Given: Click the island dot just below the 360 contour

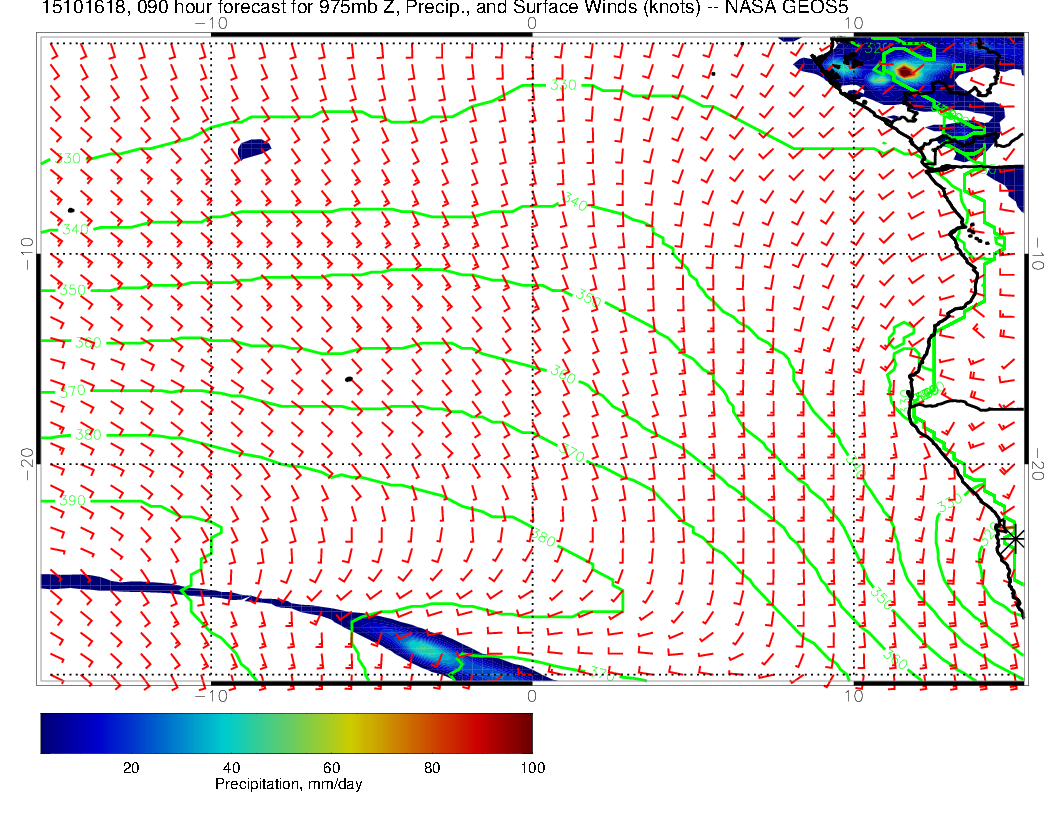Looking at the screenshot, I should point(348,380).
